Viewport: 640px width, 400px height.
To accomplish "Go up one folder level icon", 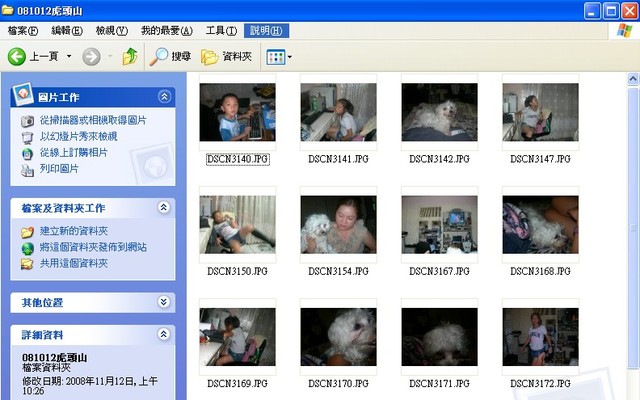I will coord(130,56).
